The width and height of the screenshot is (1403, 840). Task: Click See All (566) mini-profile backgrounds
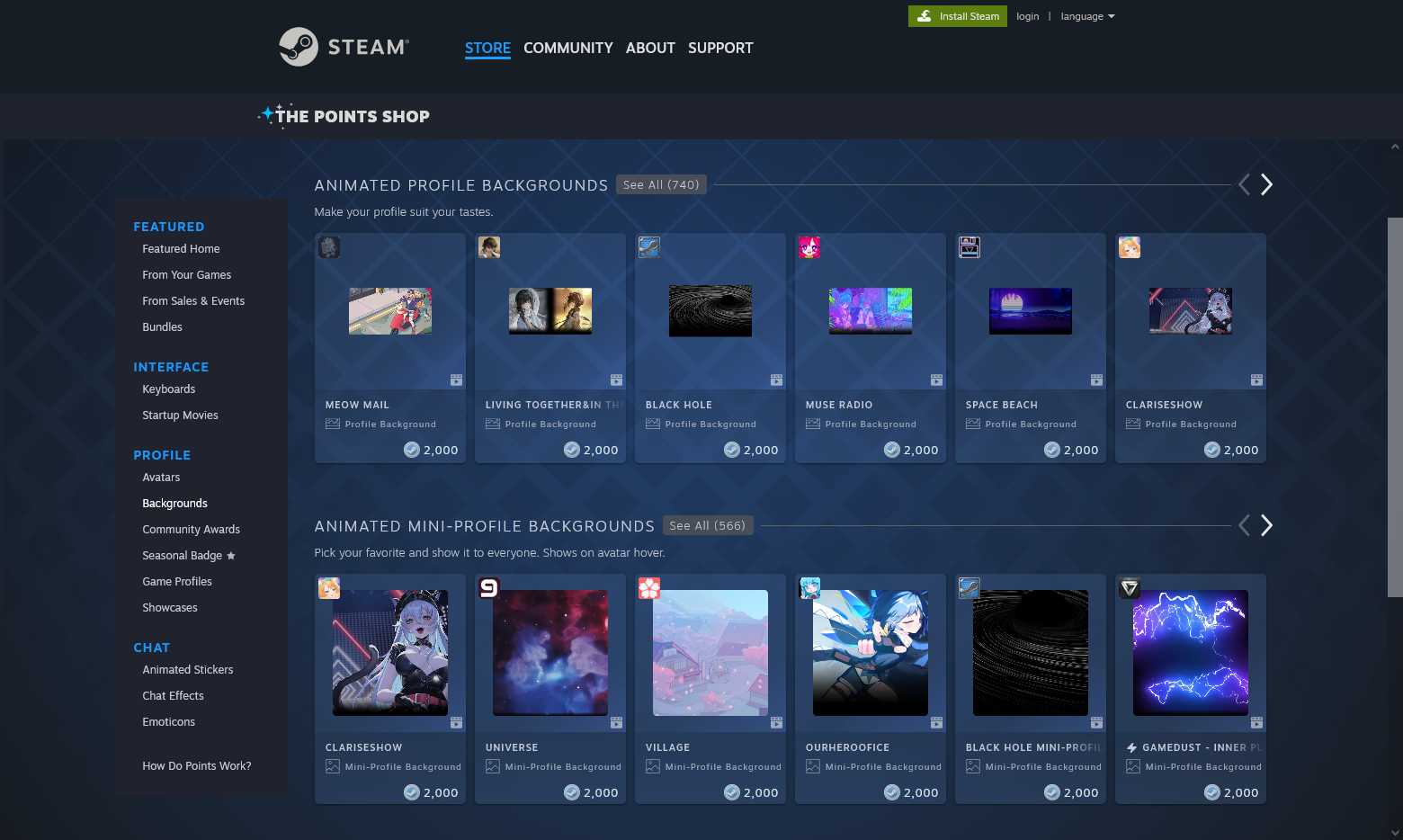coord(708,525)
